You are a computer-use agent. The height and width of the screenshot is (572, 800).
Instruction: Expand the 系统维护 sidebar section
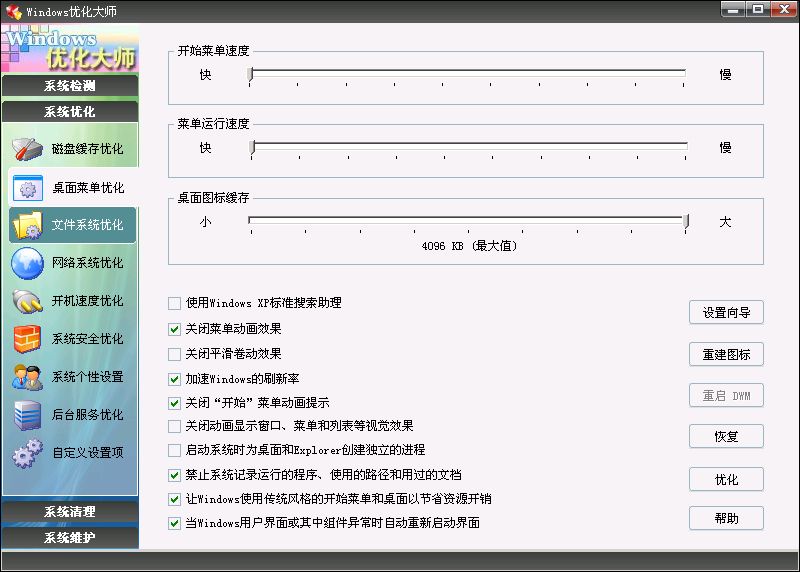(70, 537)
